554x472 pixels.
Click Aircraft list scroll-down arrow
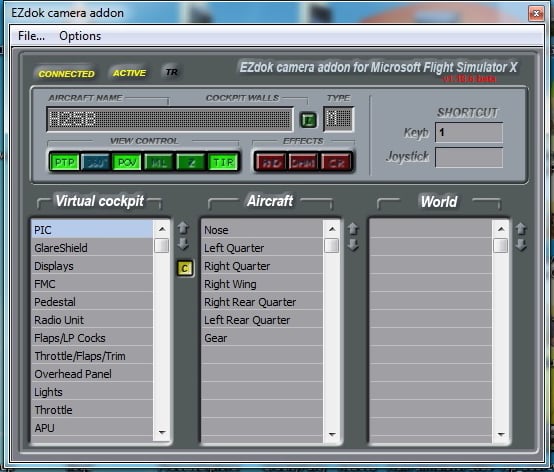click(332, 434)
